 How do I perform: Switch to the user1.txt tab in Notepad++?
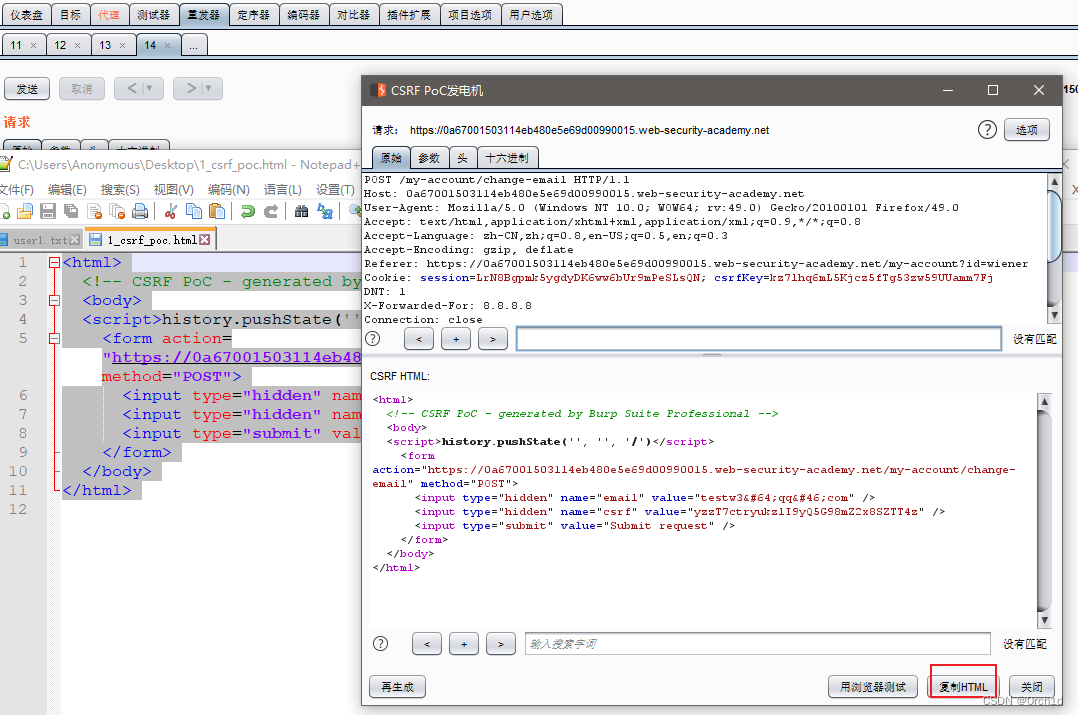coord(41,240)
